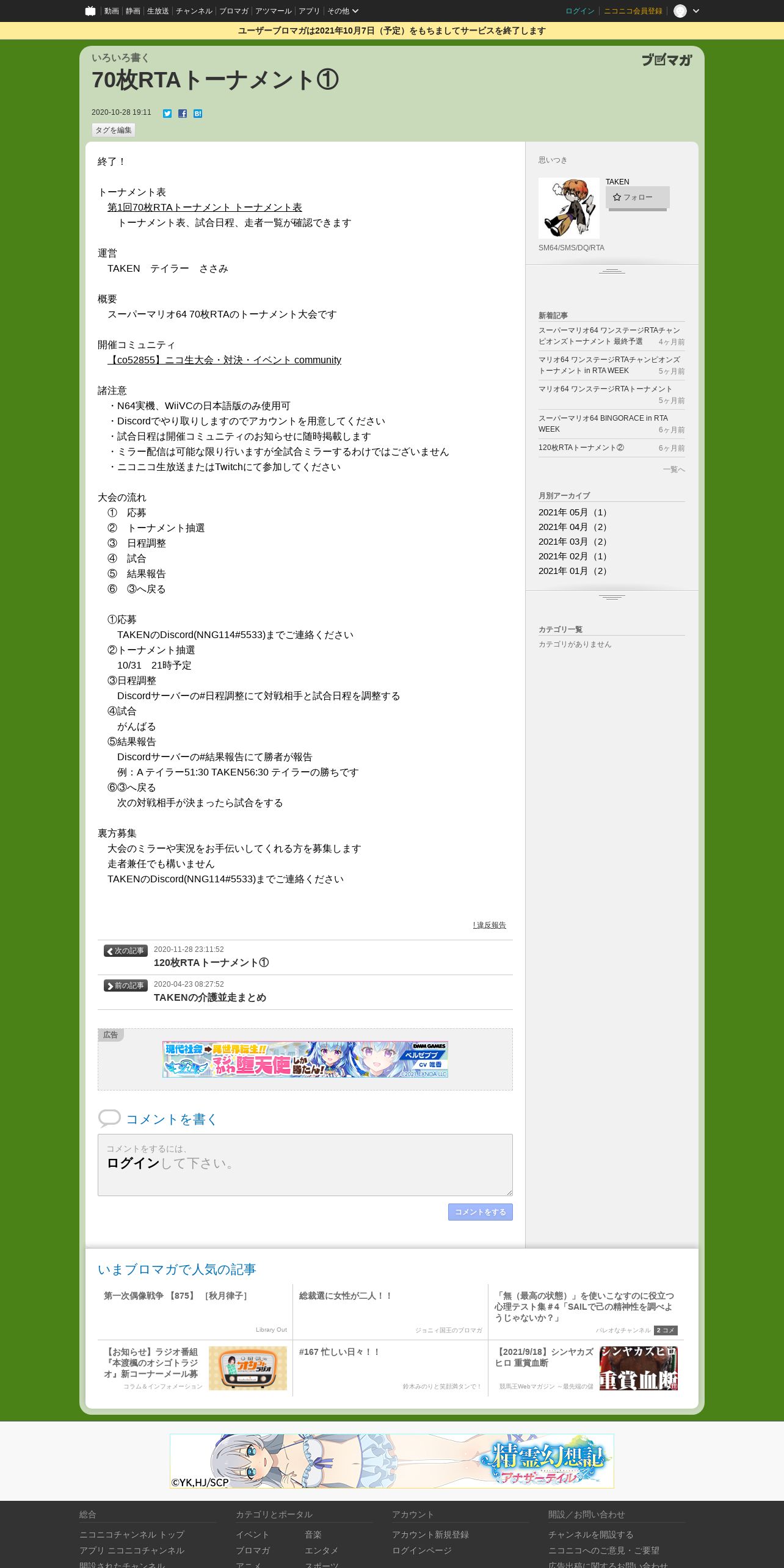Open the チャンネル menu item
Screen dimensions: 784x1568
tap(194, 11)
